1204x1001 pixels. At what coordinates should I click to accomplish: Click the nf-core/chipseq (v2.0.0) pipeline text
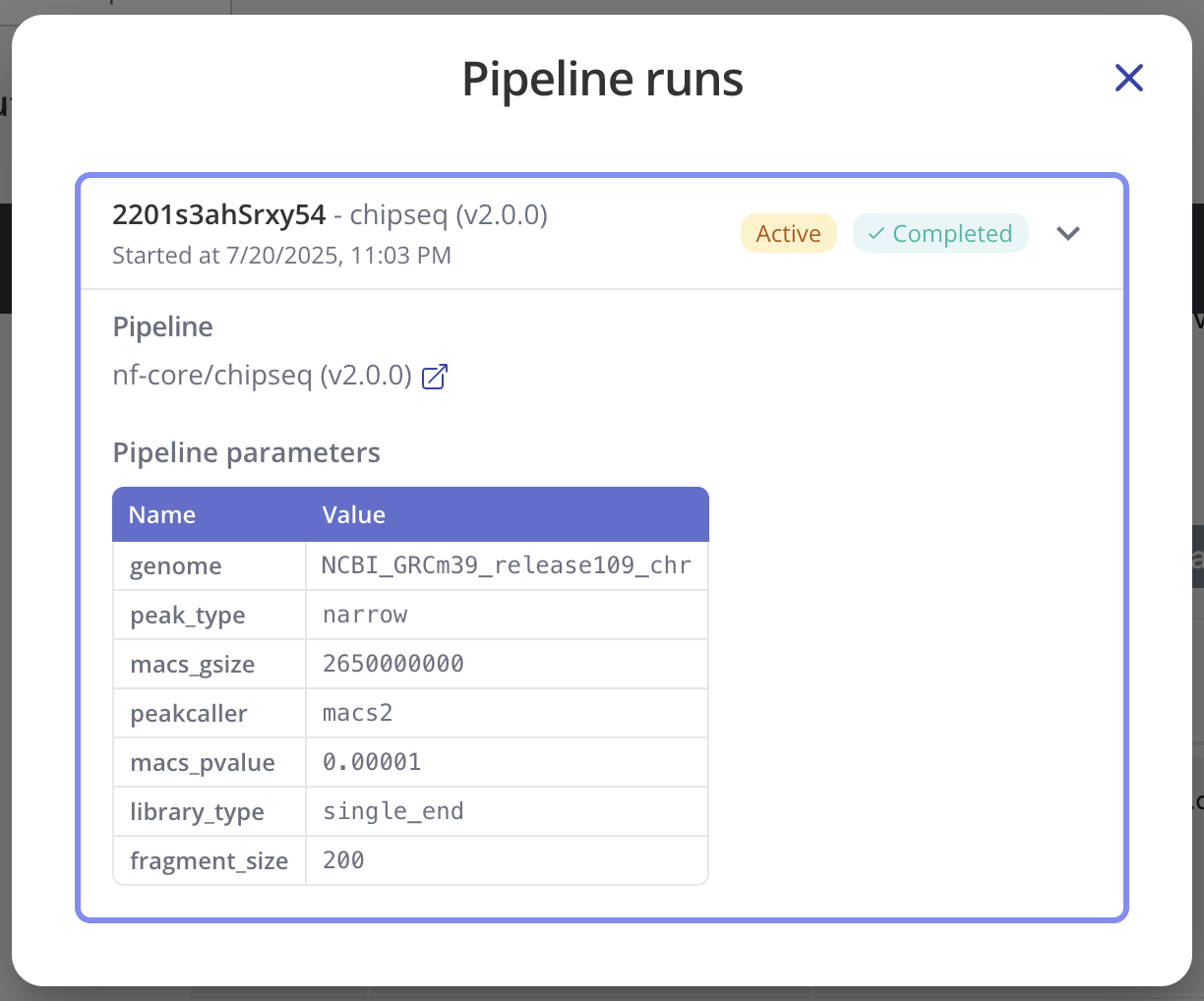click(x=262, y=376)
